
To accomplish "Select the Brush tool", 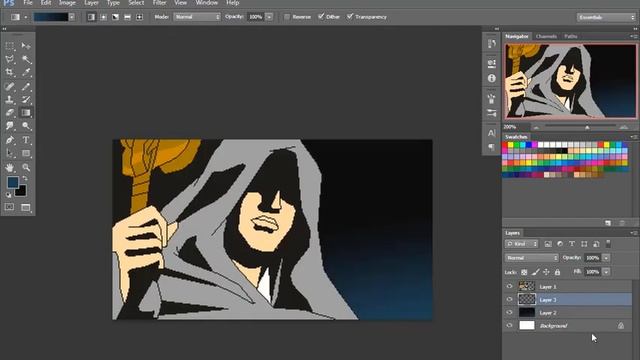I will pos(26,86).
